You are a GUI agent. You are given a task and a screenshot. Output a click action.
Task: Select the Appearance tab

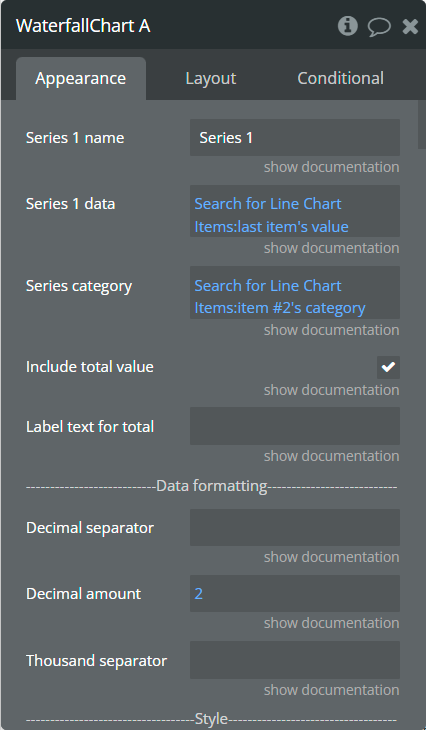[x=81, y=79]
